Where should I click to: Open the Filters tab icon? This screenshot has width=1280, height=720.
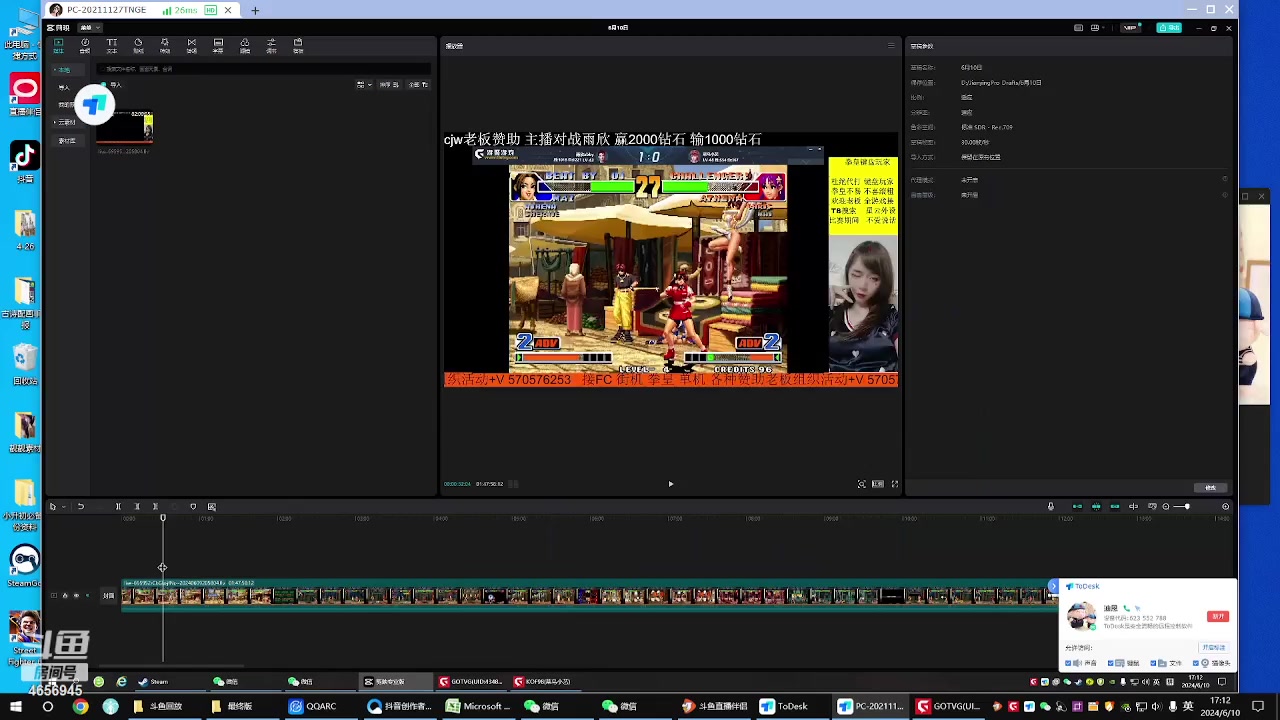[244, 46]
